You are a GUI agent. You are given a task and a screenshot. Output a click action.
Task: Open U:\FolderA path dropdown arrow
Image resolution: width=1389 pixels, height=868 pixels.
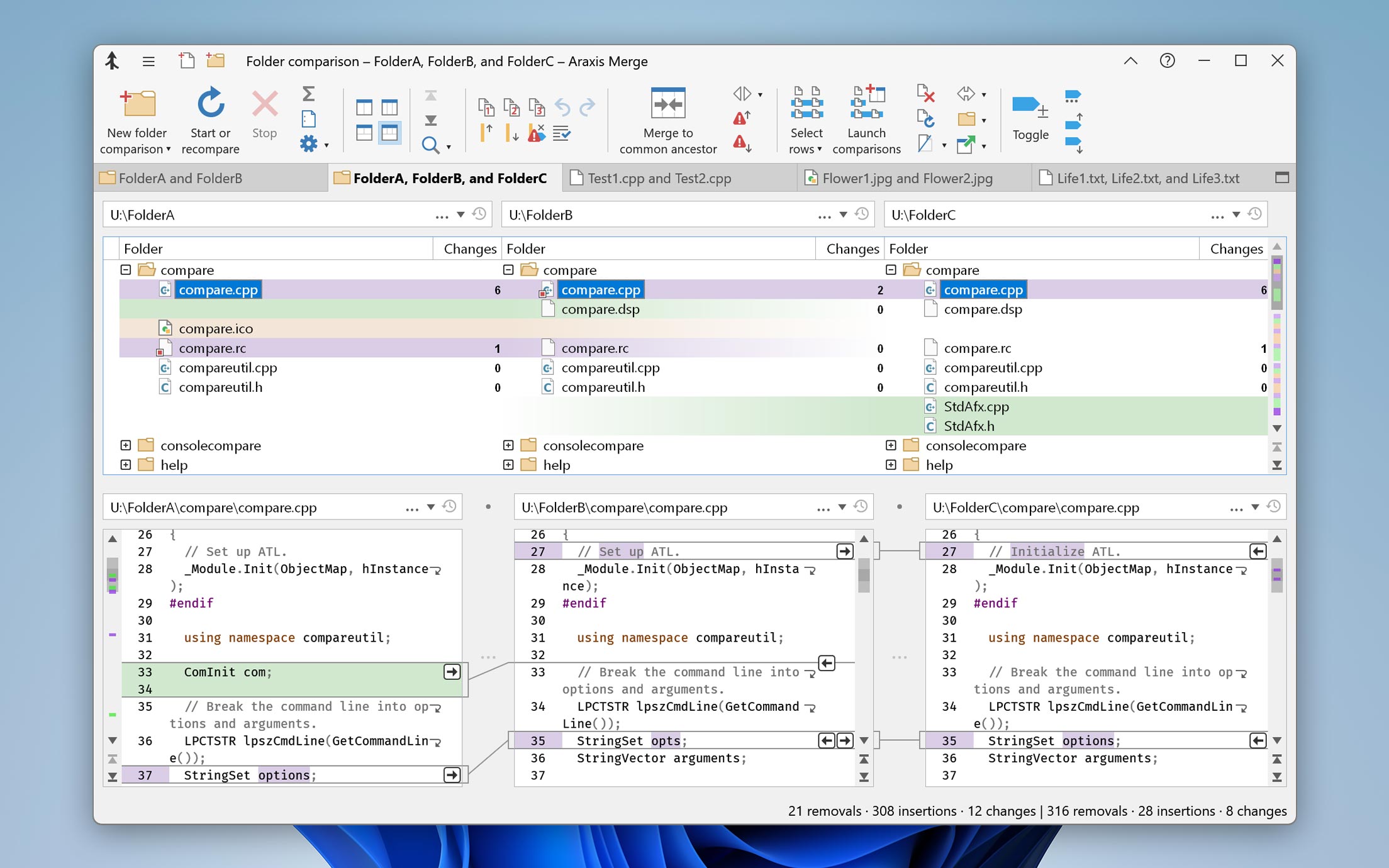pos(460,215)
